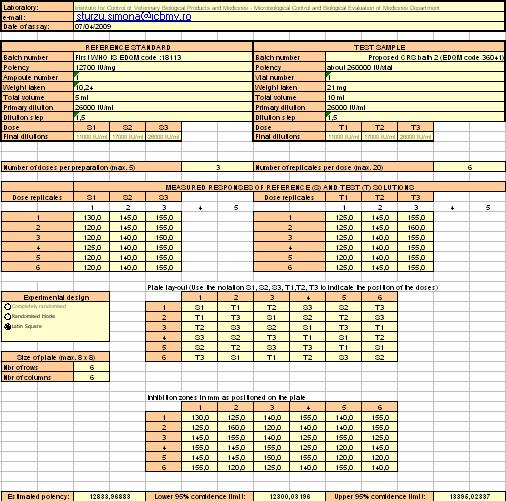Select plate lay-out row 4 column 4 cell T1
Viewport: 506px width, 501px height.
pos(307,337)
